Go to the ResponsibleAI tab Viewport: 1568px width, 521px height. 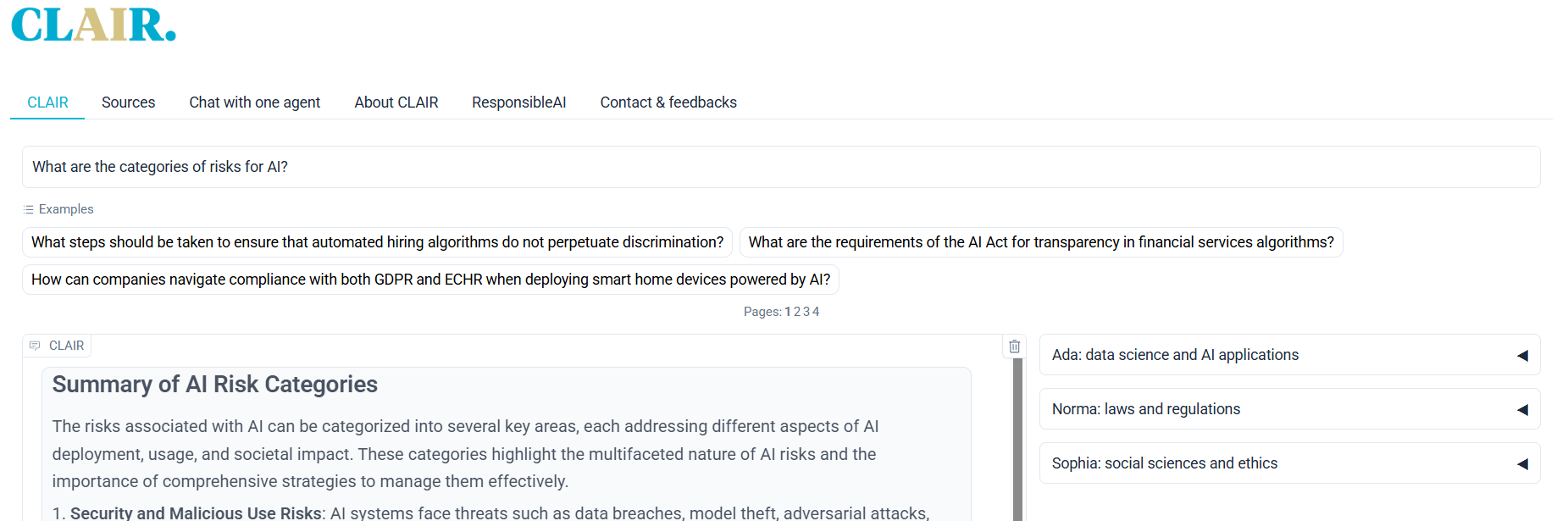pyautogui.click(x=519, y=103)
